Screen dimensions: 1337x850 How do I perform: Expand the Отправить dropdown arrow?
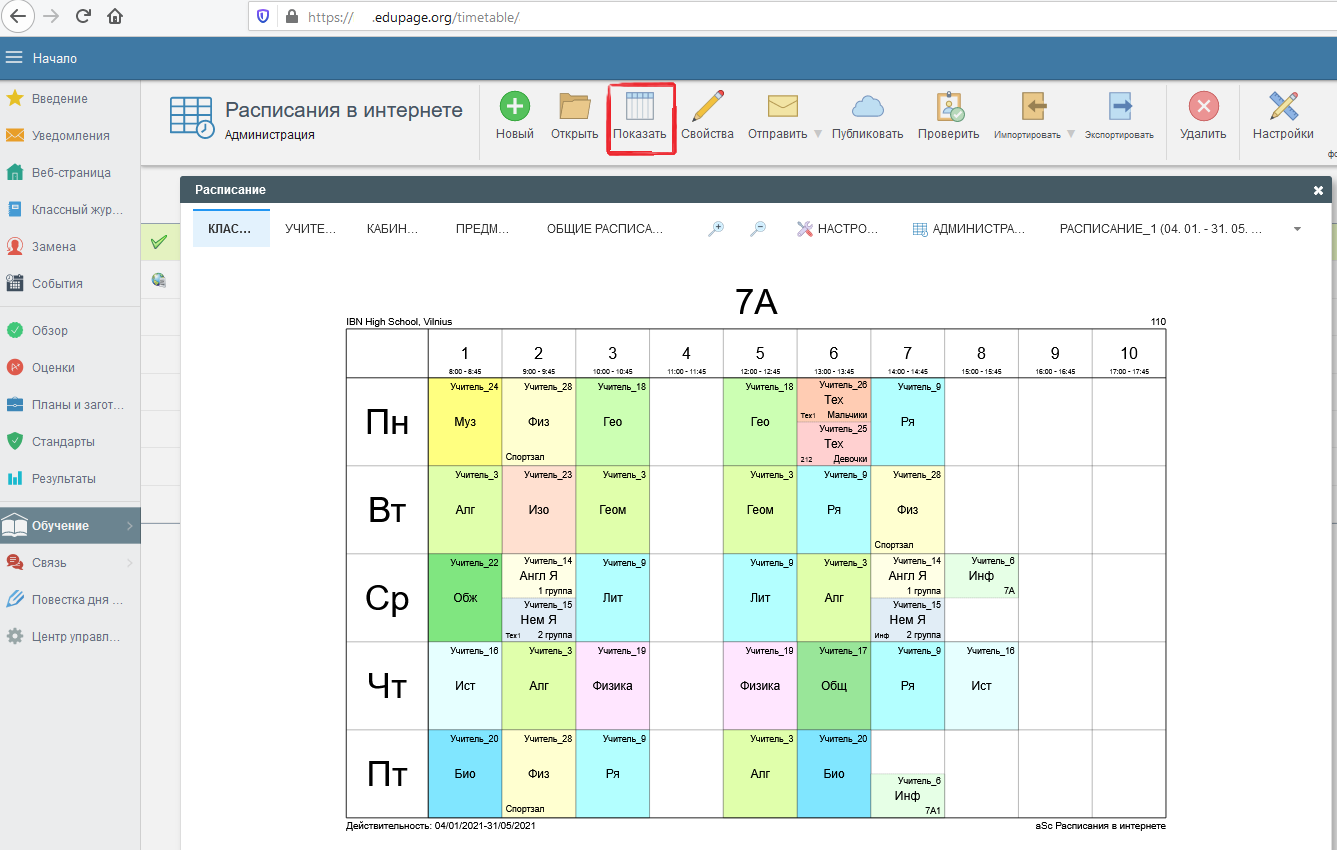(x=817, y=134)
